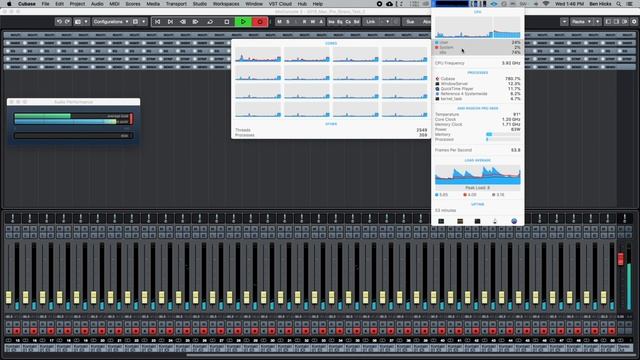Open the Transport menu
The width and height of the screenshot is (640, 360).
[x=176, y=4]
